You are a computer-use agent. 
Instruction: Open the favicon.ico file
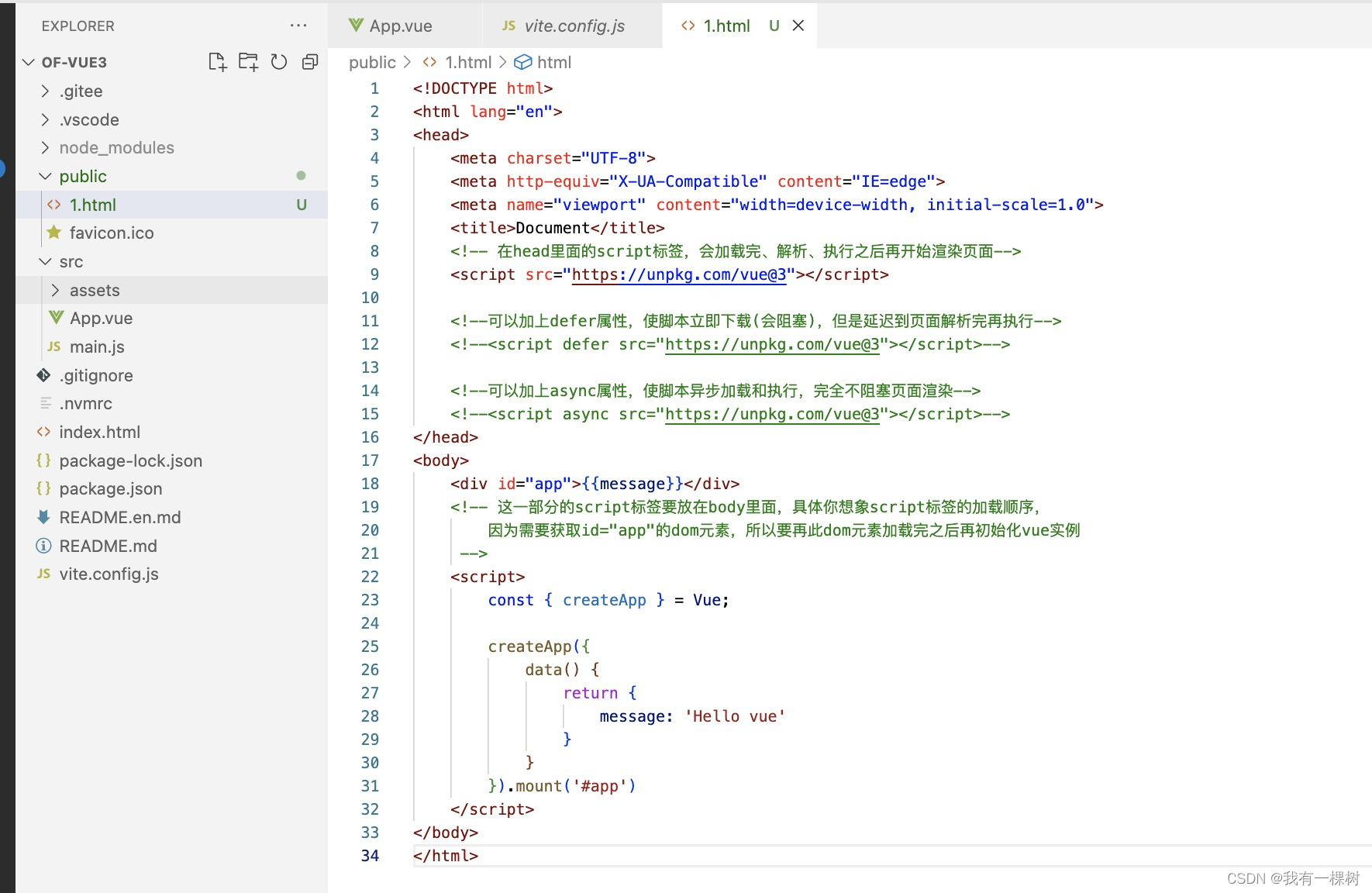(x=112, y=233)
